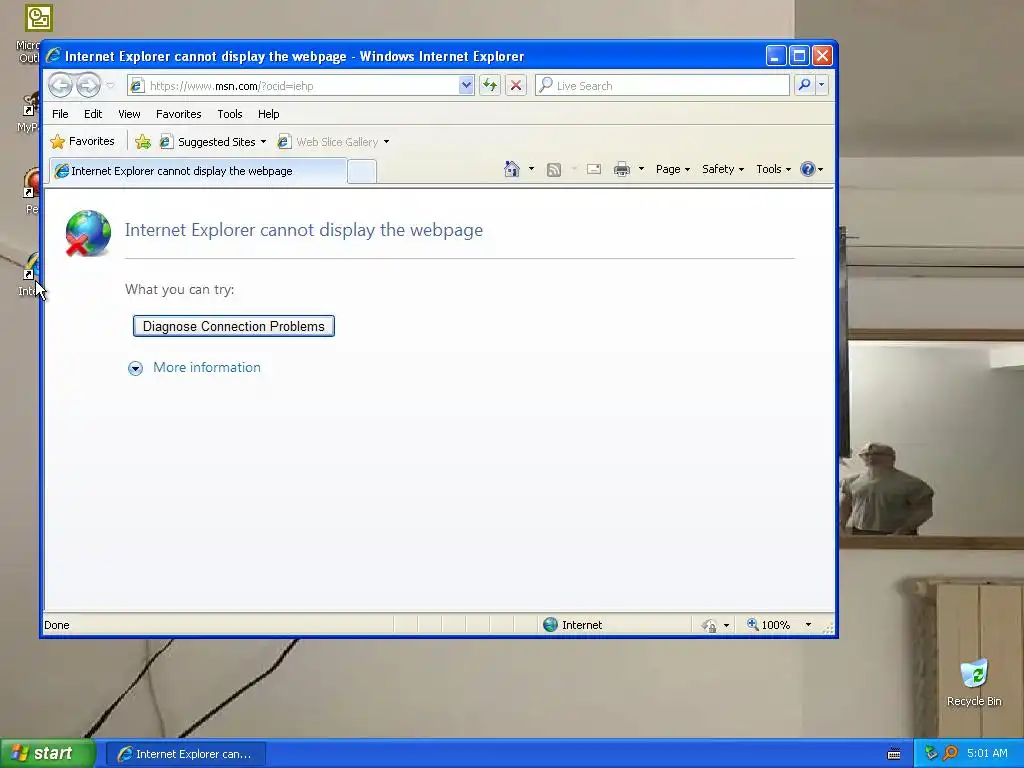
Task: Click the status bar resize grip
Action: coord(829,628)
